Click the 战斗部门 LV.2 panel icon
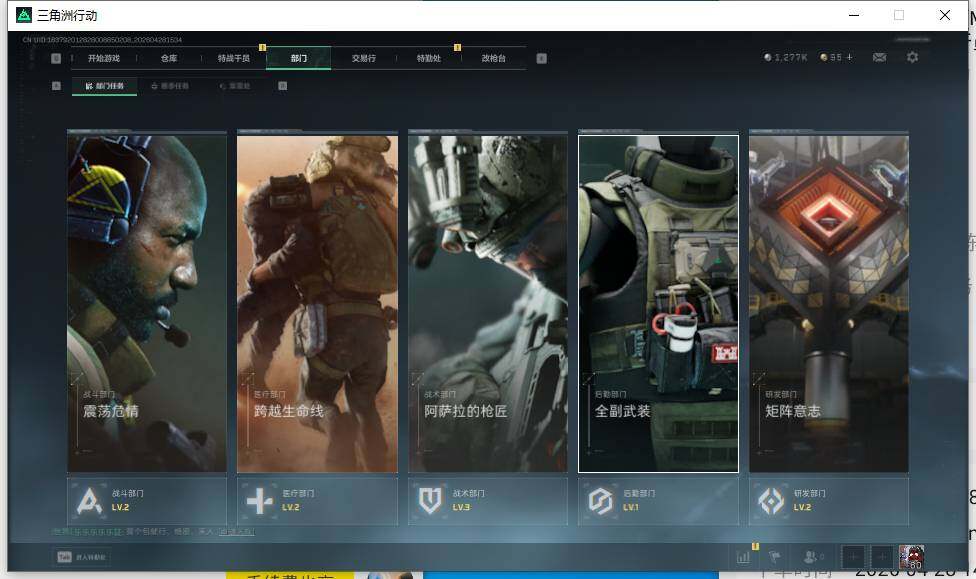Viewport: 976px width, 579px height. tap(89, 501)
